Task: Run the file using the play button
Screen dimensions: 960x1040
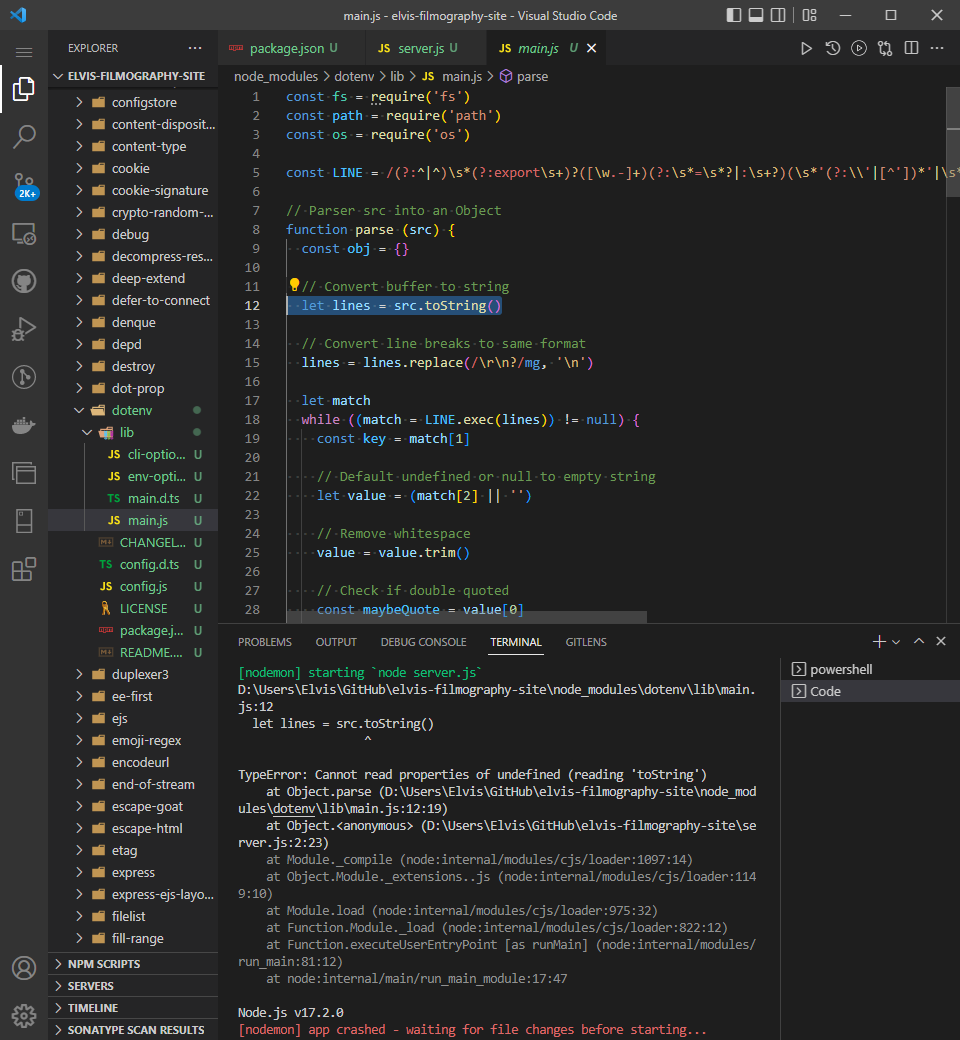Action: [806, 47]
